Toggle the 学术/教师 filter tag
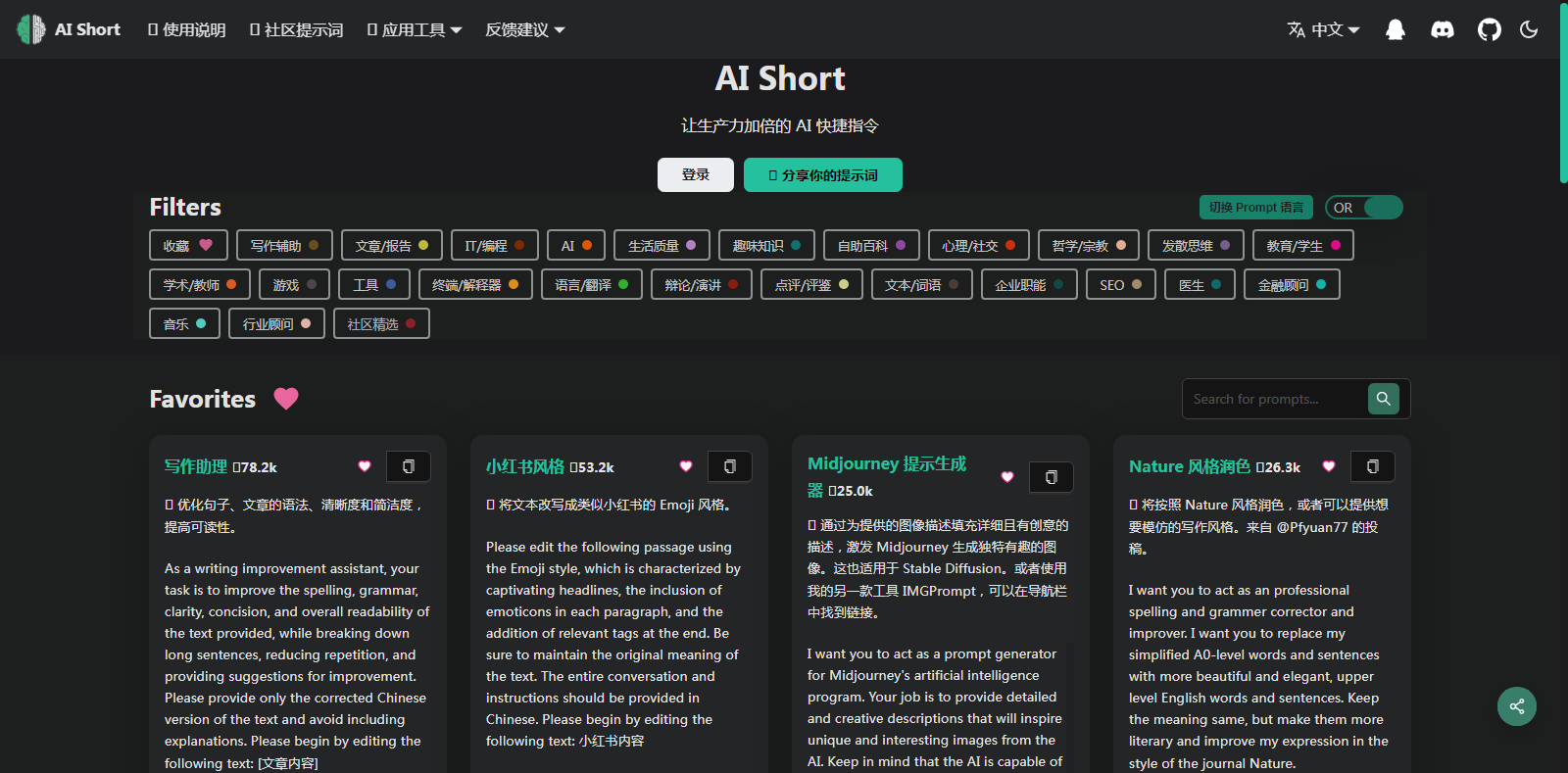This screenshot has height=773, width=1568. (x=200, y=284)
